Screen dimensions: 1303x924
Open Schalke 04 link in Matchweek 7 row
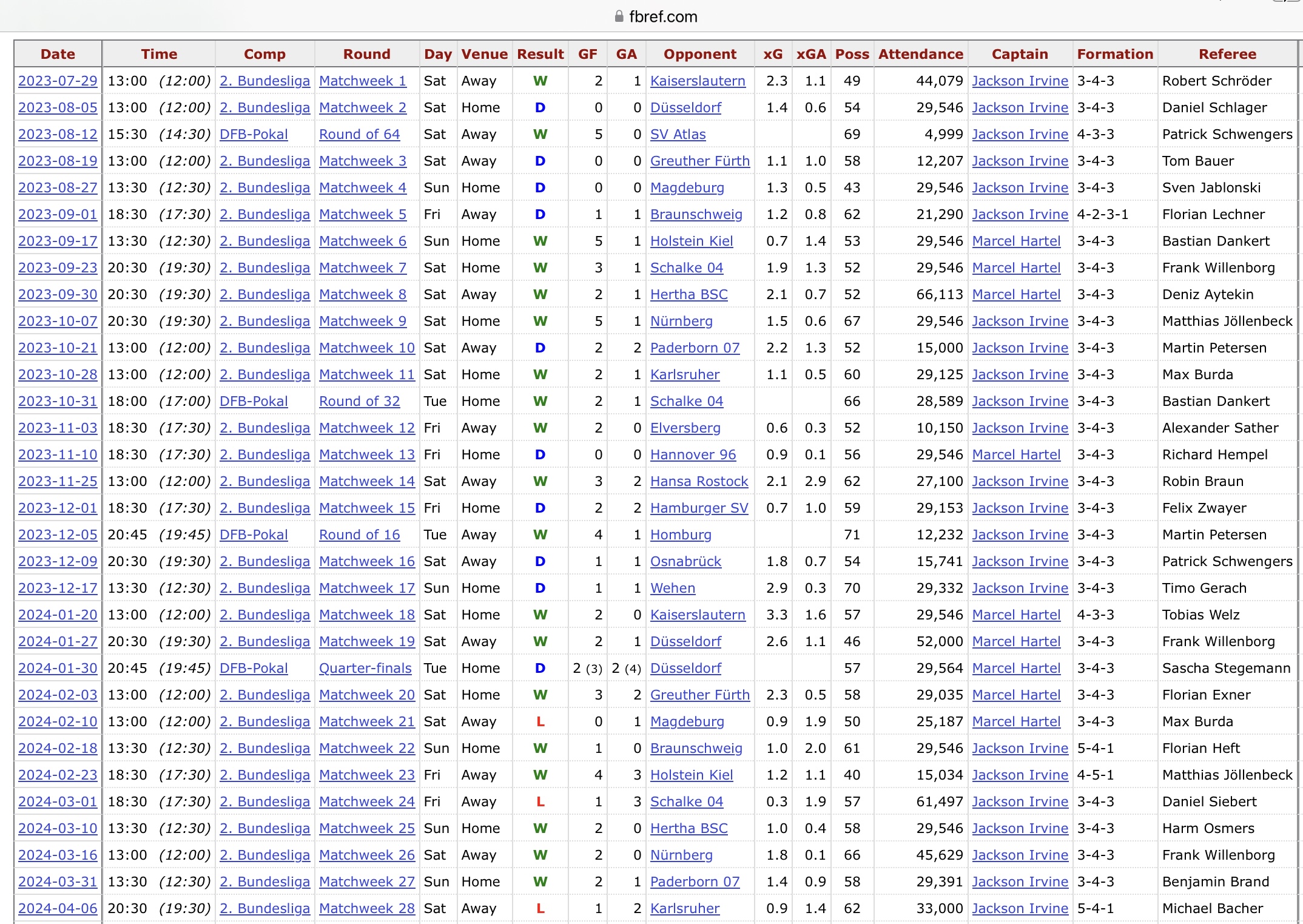pos(687,268)
